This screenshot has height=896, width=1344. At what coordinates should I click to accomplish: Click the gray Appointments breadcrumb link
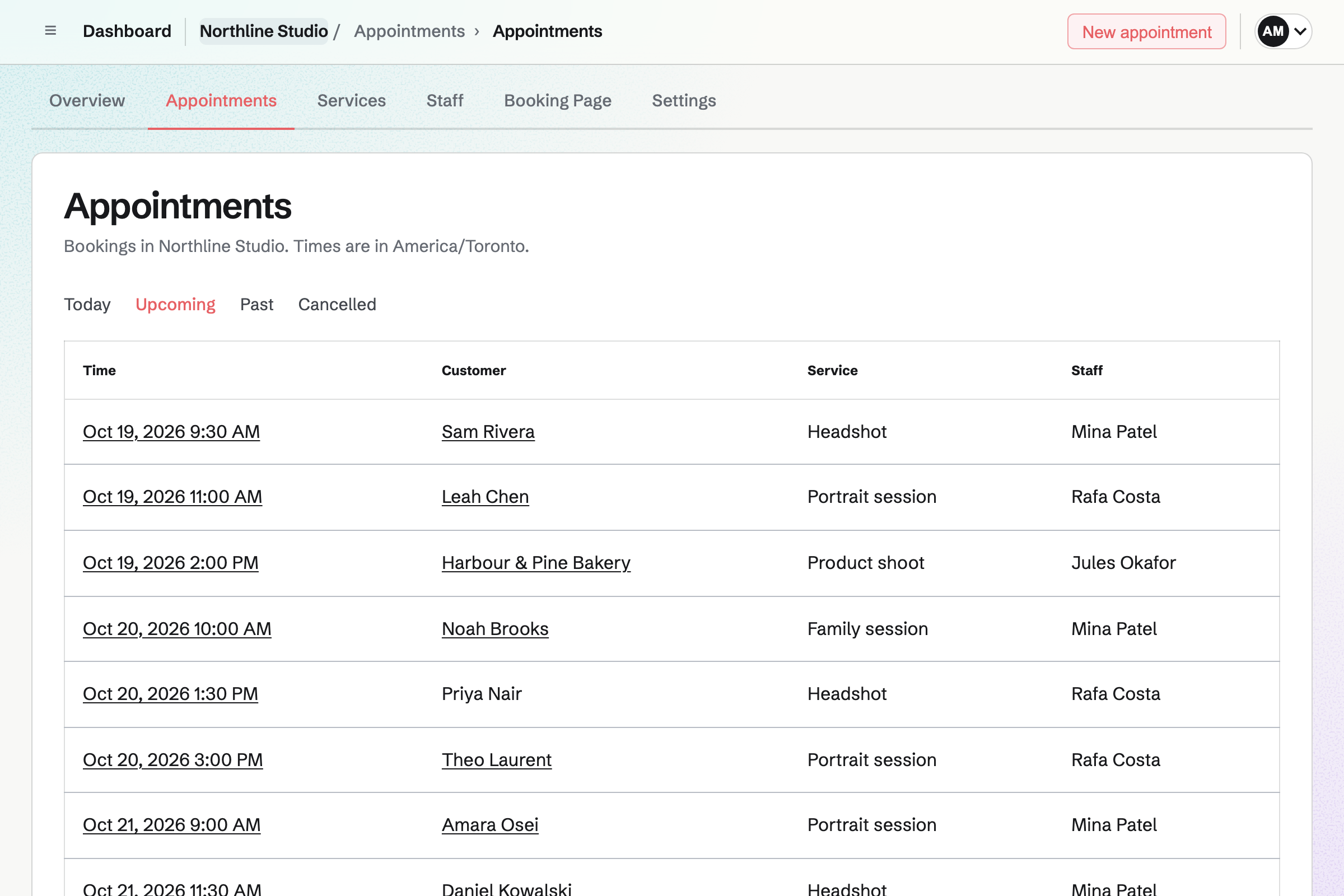click(409, 31)
